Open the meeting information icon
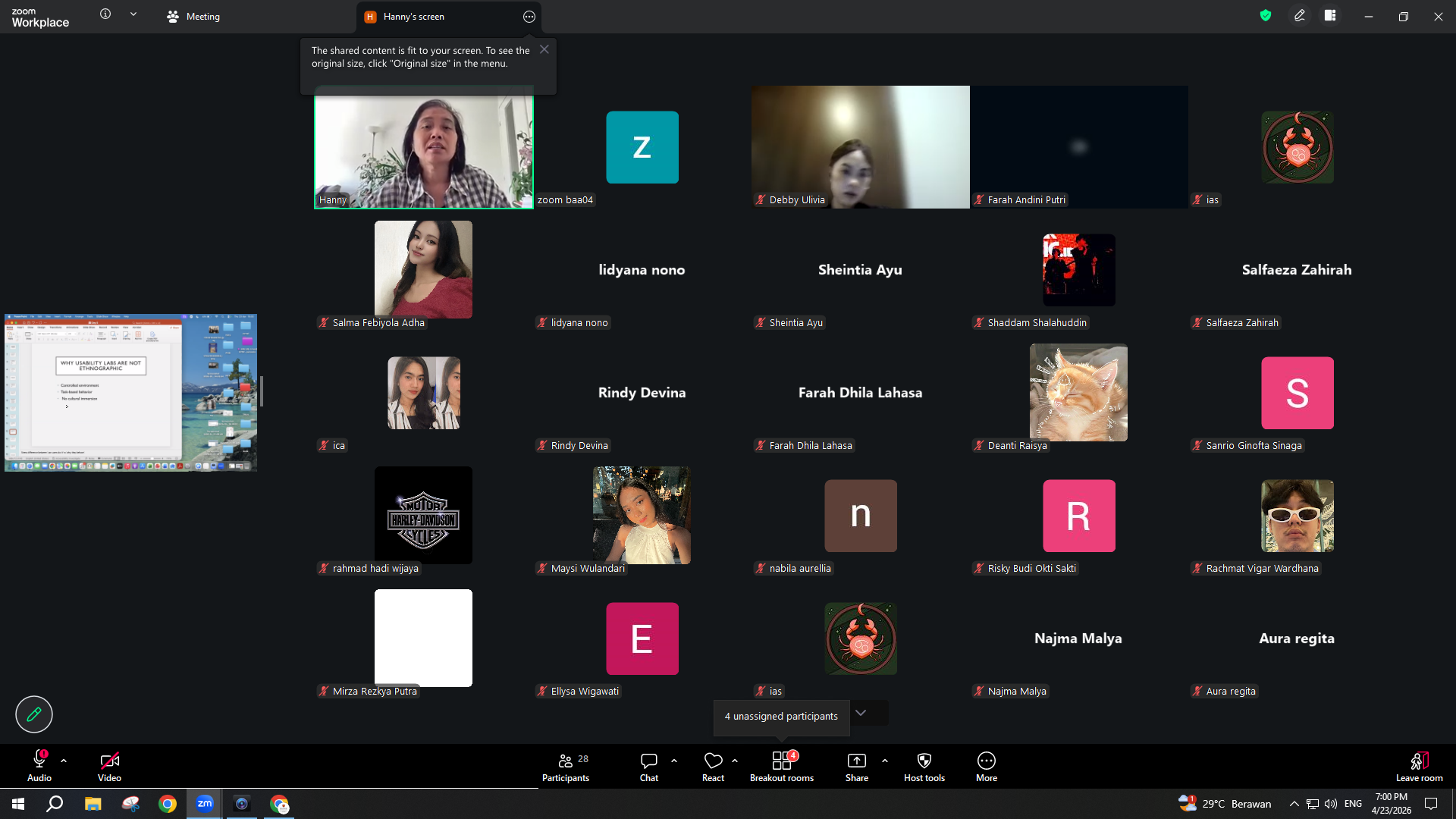The image size is (1456, 819). pos(105,14)
